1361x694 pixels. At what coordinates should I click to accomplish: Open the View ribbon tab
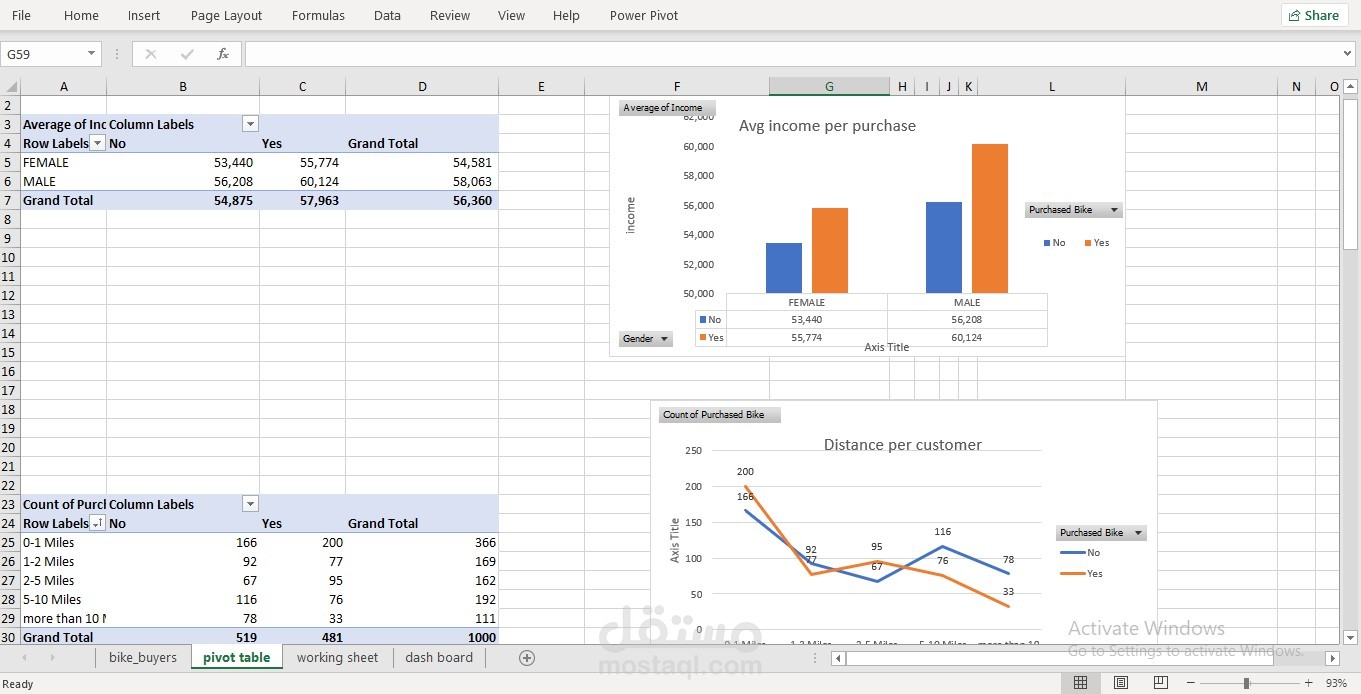point(511,15)
